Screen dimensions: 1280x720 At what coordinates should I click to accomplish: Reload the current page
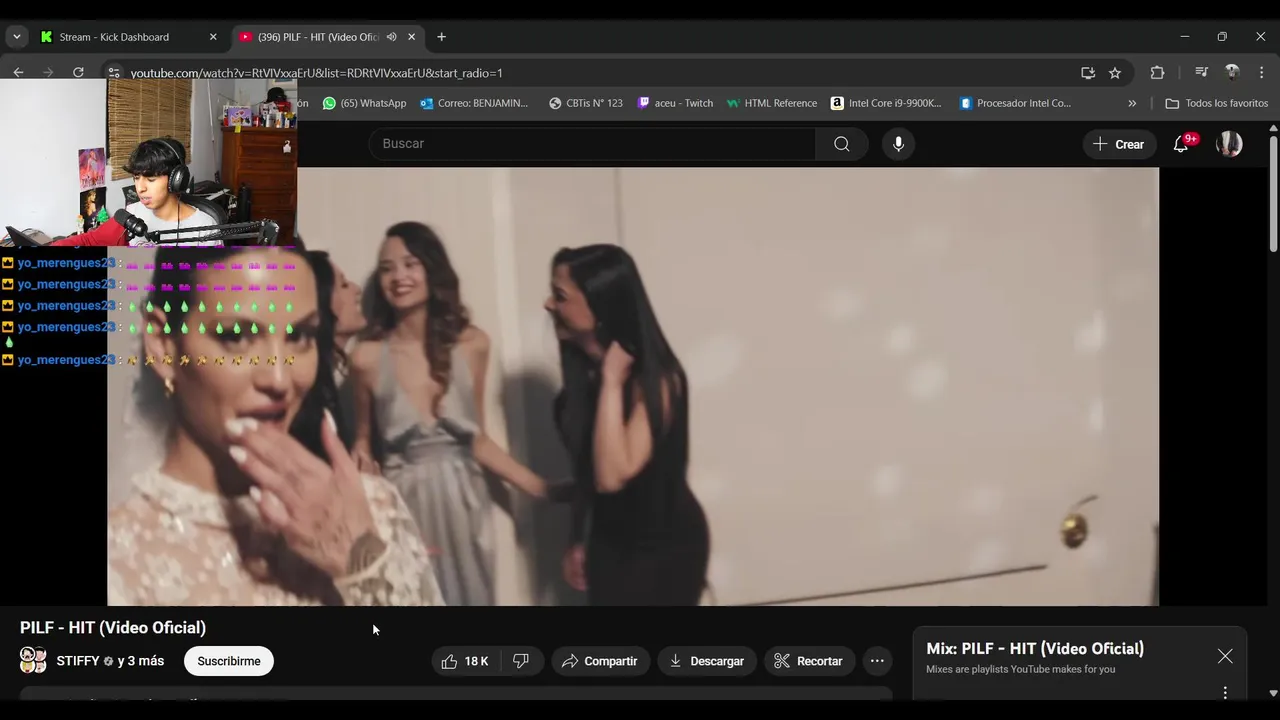tap(78, 72)
